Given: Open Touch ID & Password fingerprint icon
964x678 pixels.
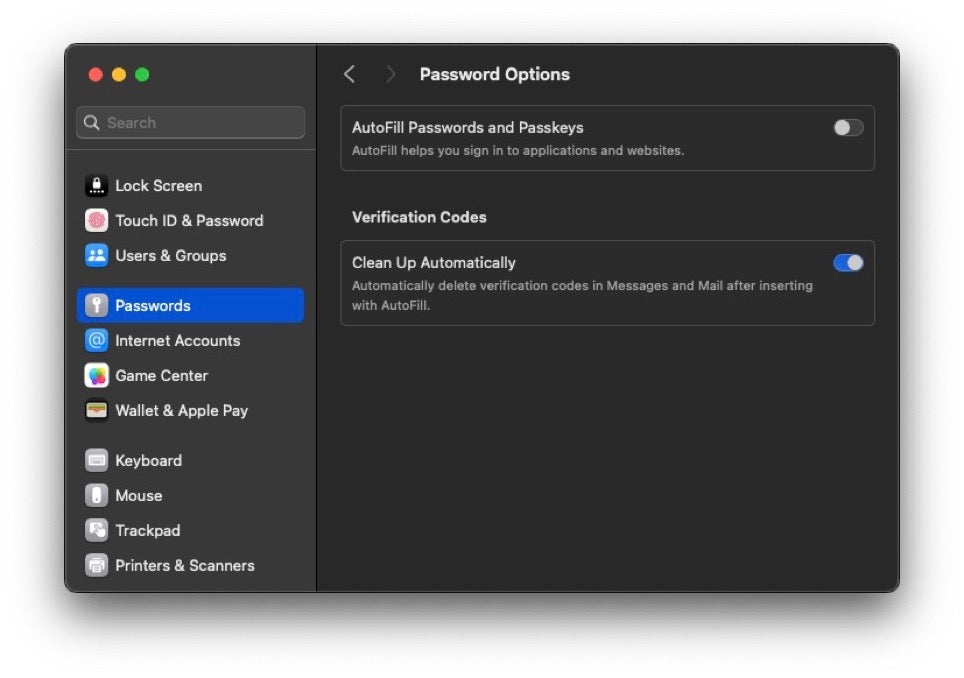Looking at the screenshot, I should [x=96, y=221].
